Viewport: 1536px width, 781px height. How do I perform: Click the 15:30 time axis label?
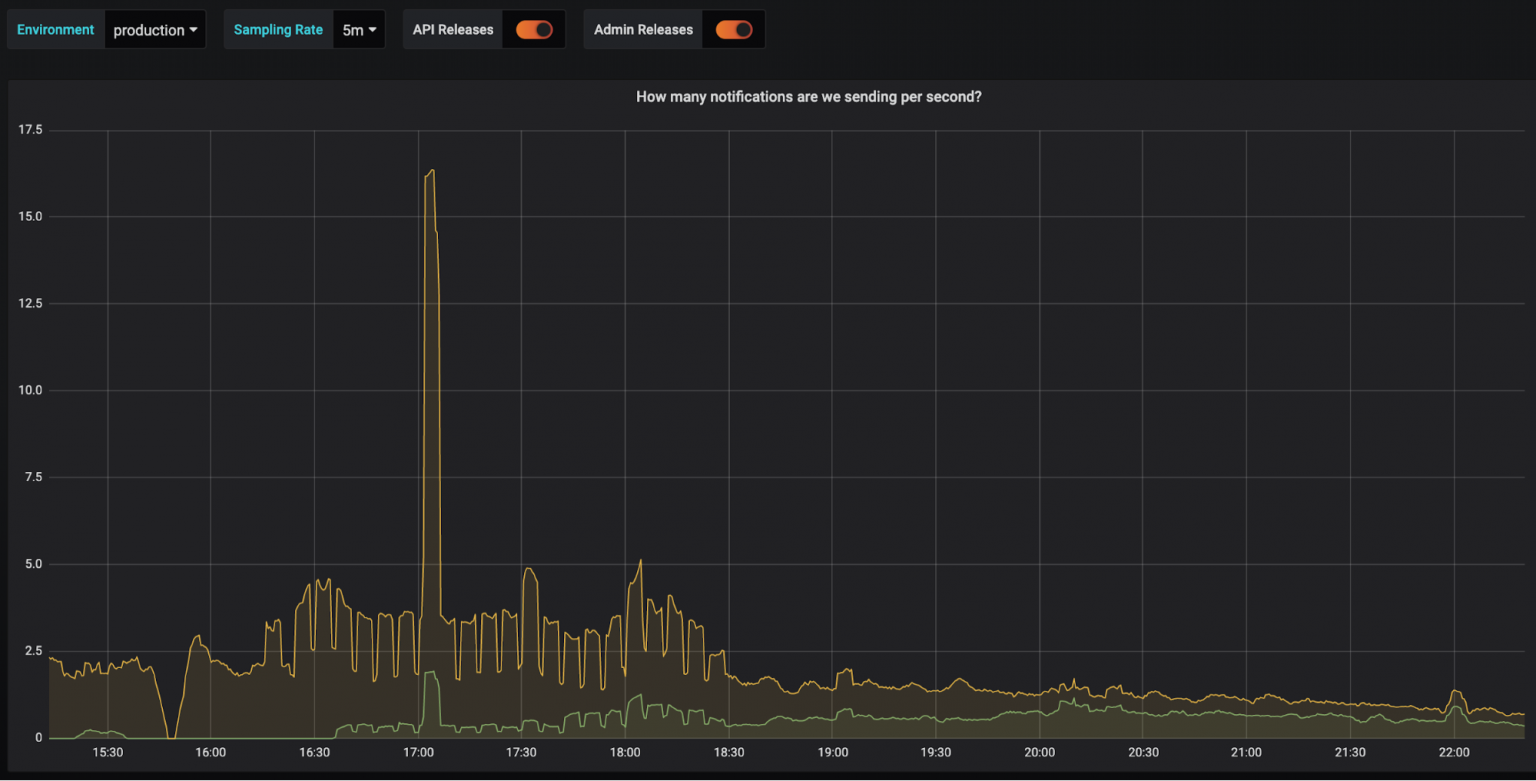click(x=107, y=753)
